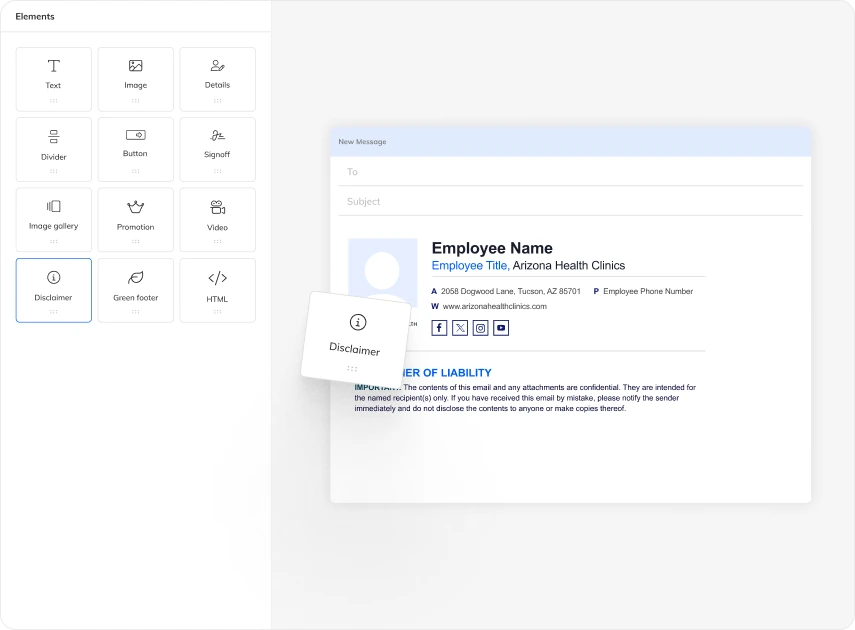Screen dimensions: 855x630
Task: Select the Signoff element
Action: tap(217, 150)
